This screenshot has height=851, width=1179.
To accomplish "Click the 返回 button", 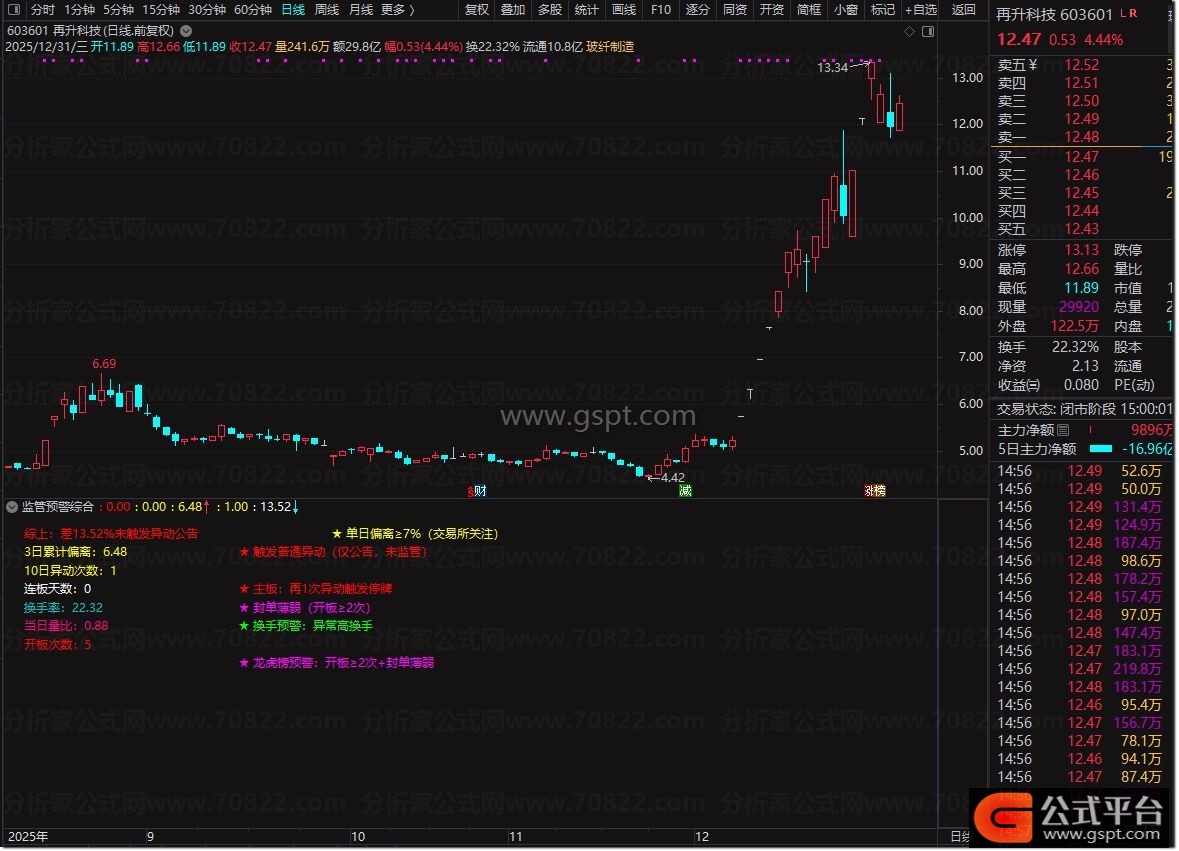I will click(963, 10).
